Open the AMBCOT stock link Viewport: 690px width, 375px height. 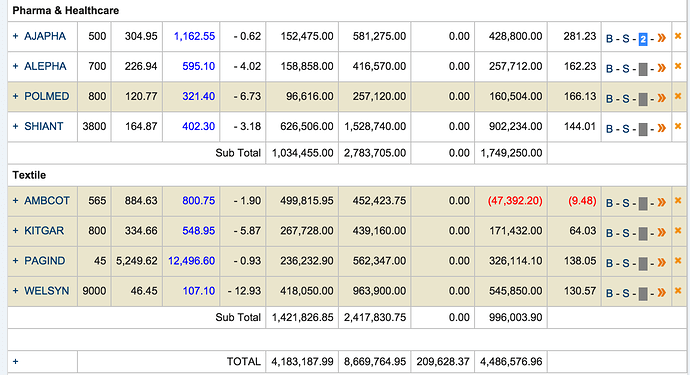click(x=47, y=201)
